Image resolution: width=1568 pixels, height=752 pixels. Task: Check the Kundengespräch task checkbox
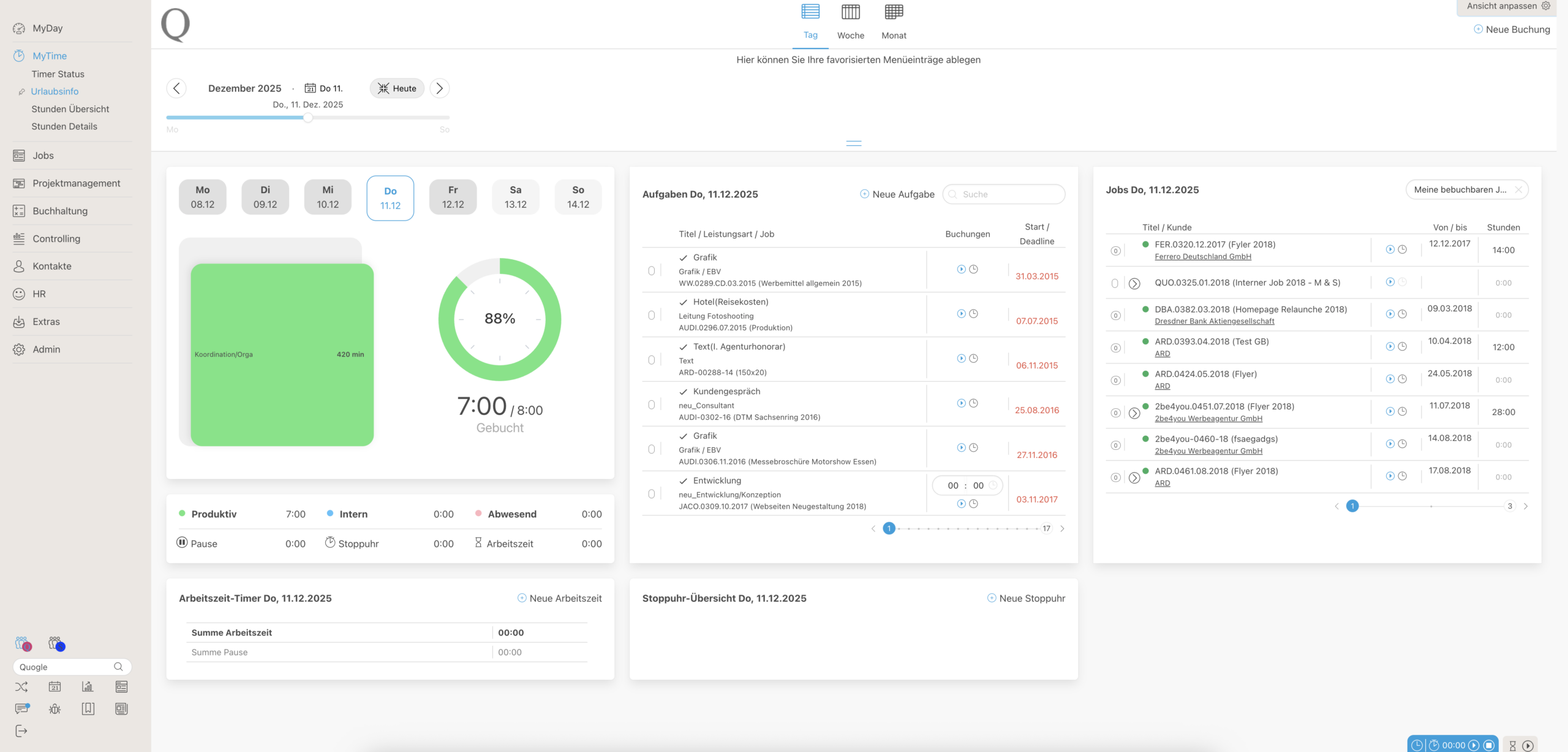651,404
